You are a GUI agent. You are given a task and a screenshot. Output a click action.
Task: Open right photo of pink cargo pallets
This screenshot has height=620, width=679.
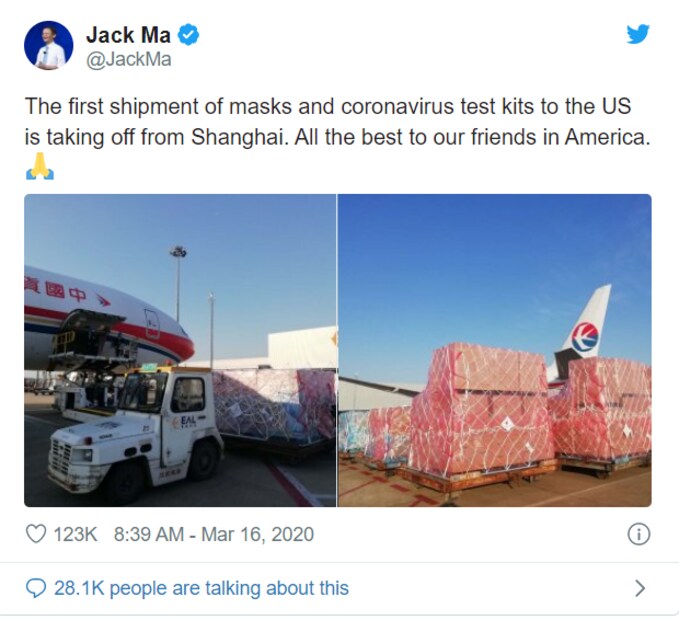click(495, 350)
